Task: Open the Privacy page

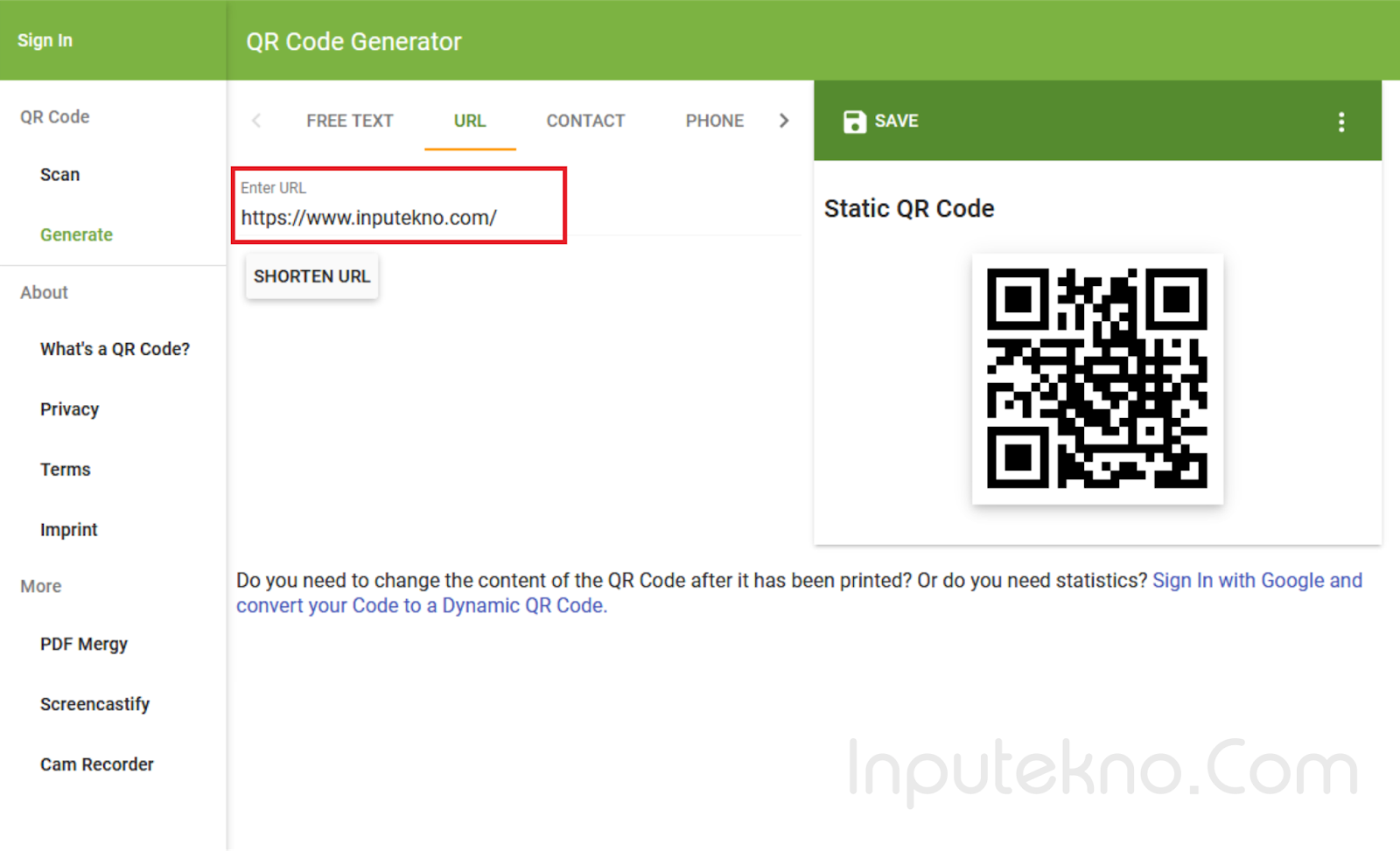Action: point(69,409)
